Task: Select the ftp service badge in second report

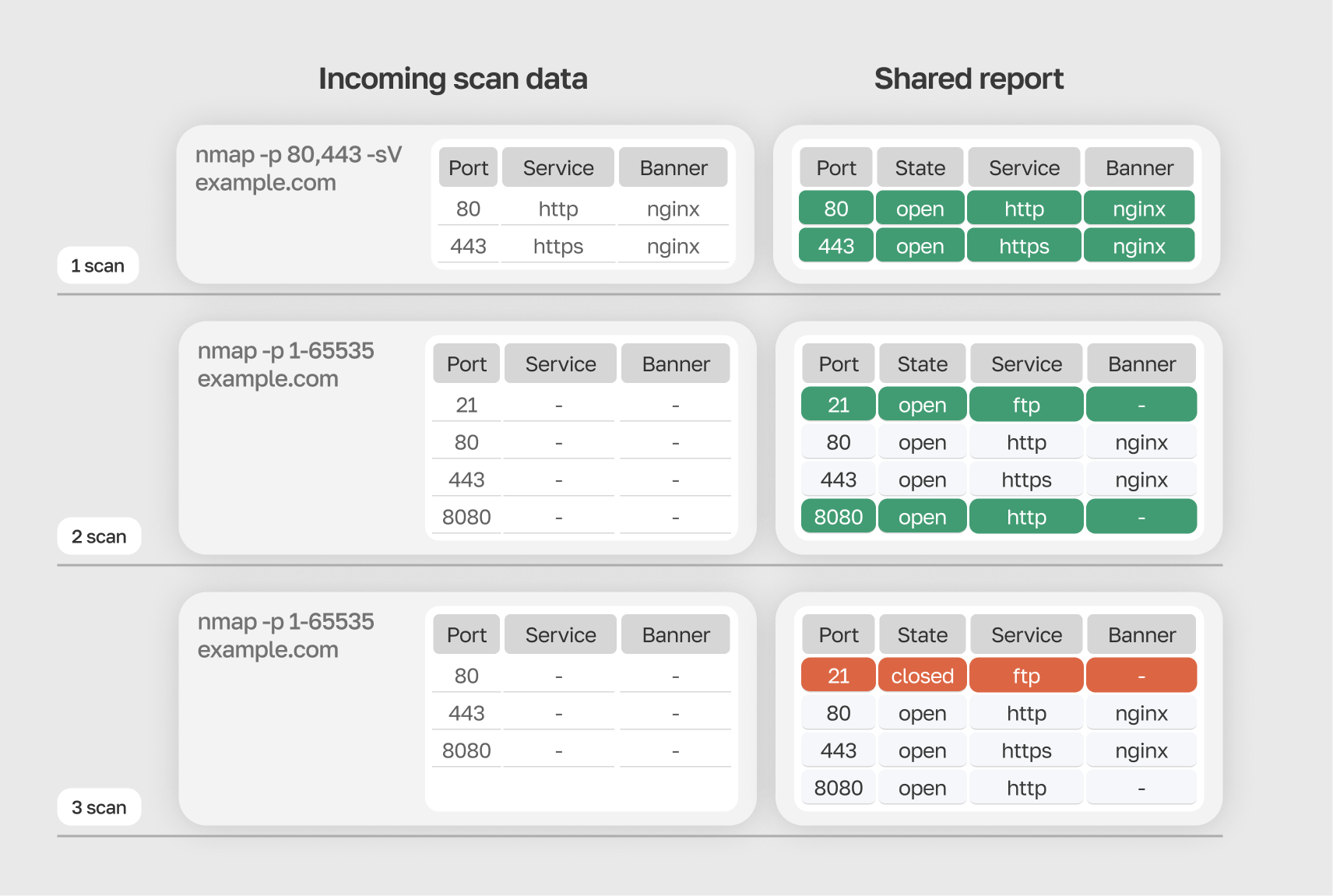Action: [x=1026, y=404]
